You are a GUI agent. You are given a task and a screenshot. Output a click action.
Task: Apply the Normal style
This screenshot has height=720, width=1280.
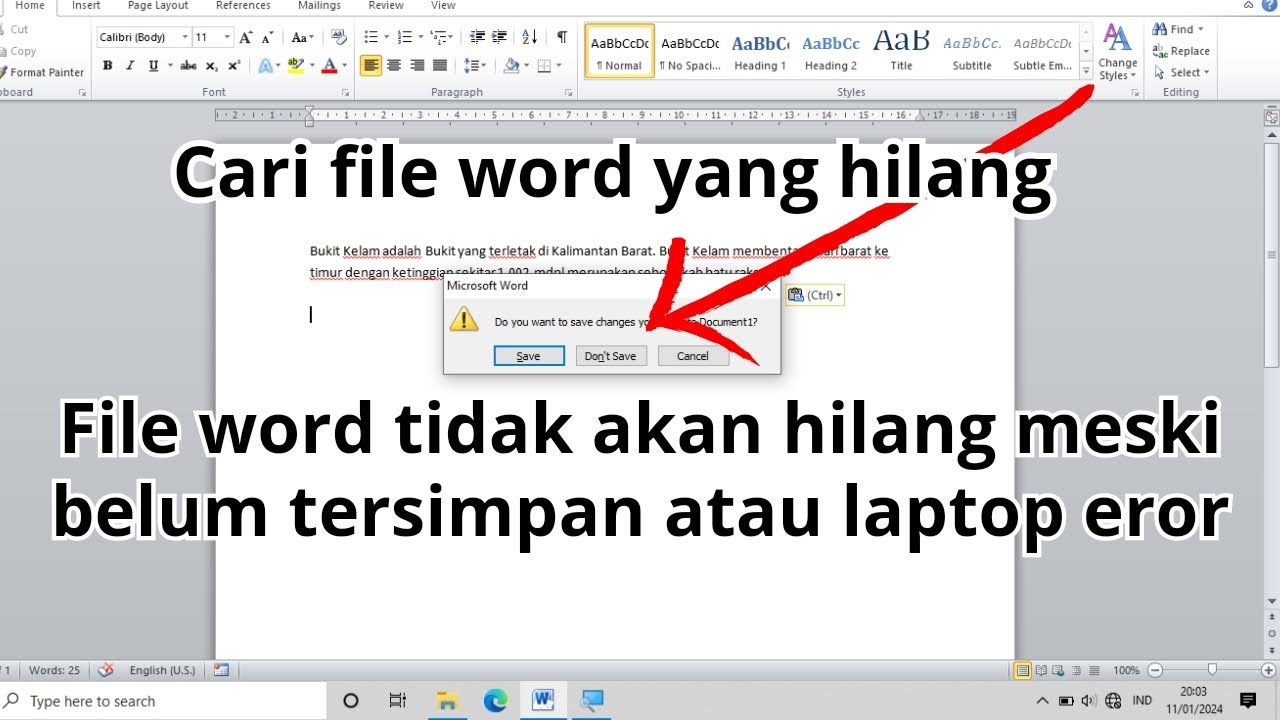[620, 52]
